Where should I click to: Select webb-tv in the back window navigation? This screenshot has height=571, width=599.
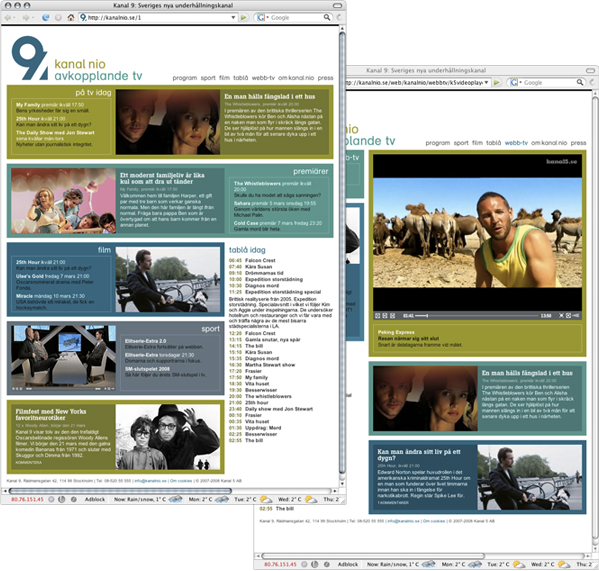pyautogui.click(x=516, y=143)
